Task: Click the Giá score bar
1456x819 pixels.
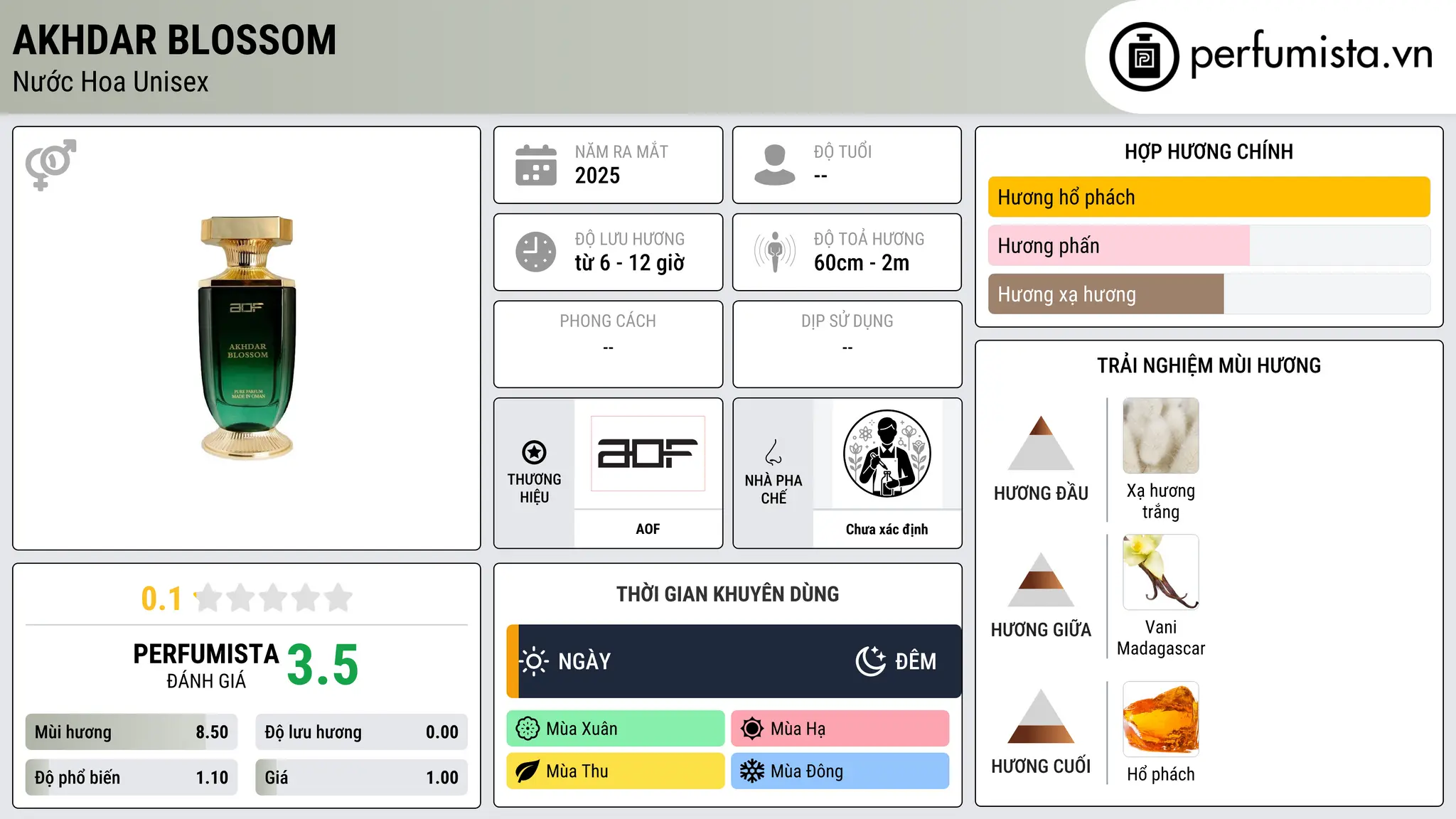Action: tap(362, 778)
